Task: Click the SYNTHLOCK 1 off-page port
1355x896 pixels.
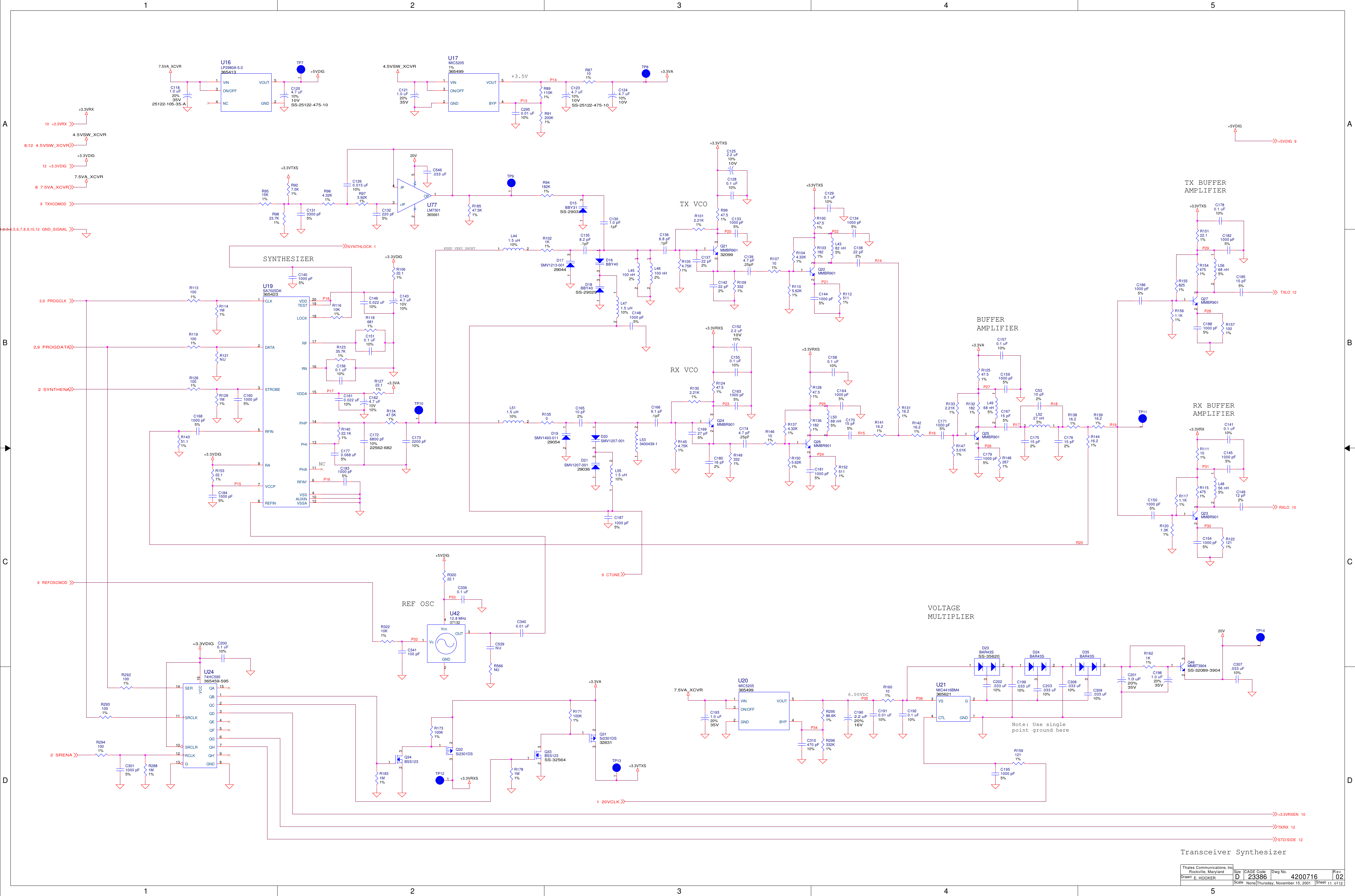Action: click(x=359, y=246)
